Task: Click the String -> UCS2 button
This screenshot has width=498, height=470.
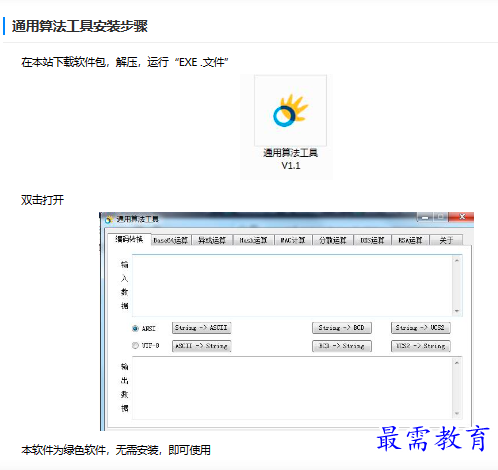Action: pos(420,328)
